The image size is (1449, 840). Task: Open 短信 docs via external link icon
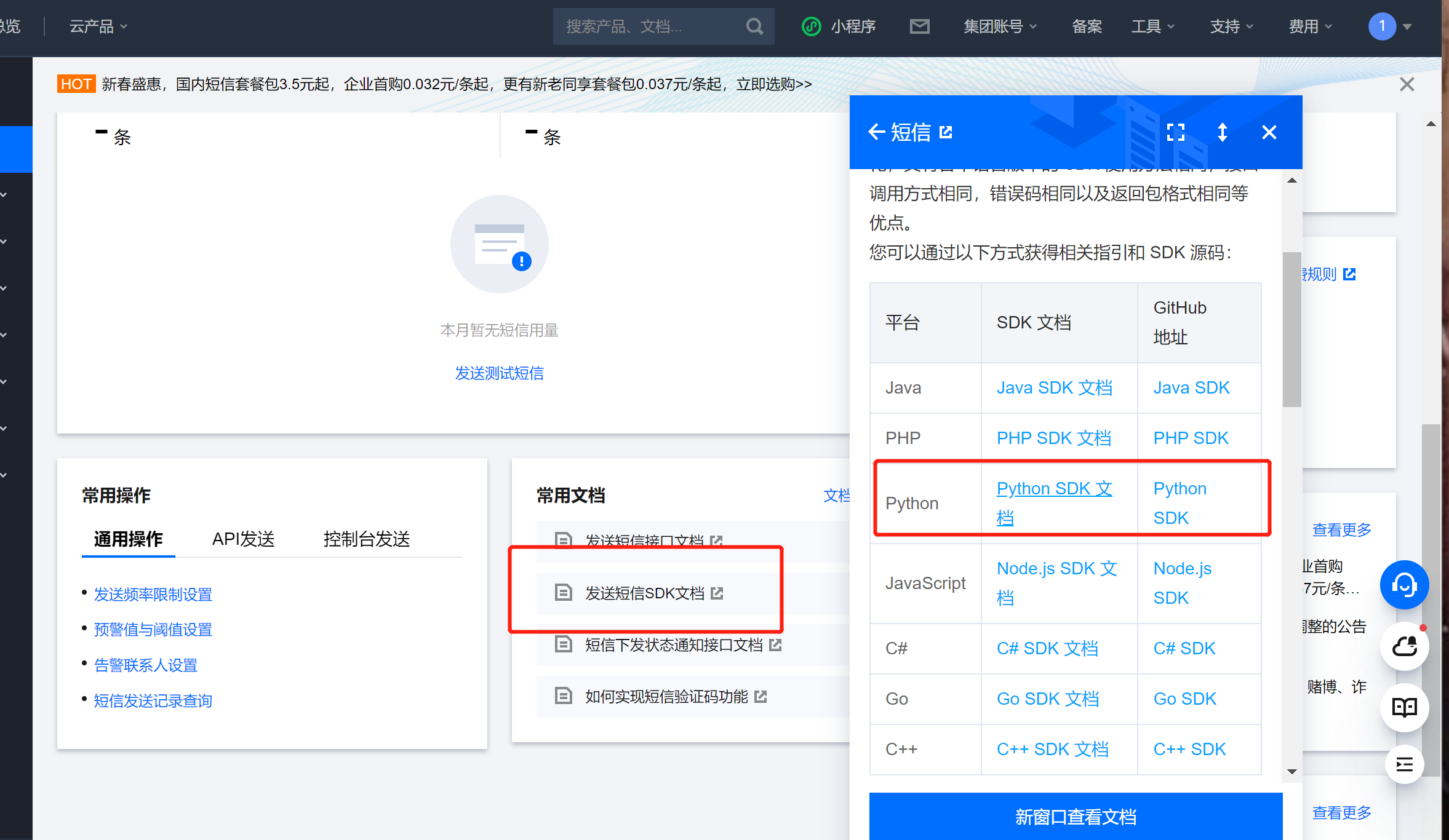946,132
